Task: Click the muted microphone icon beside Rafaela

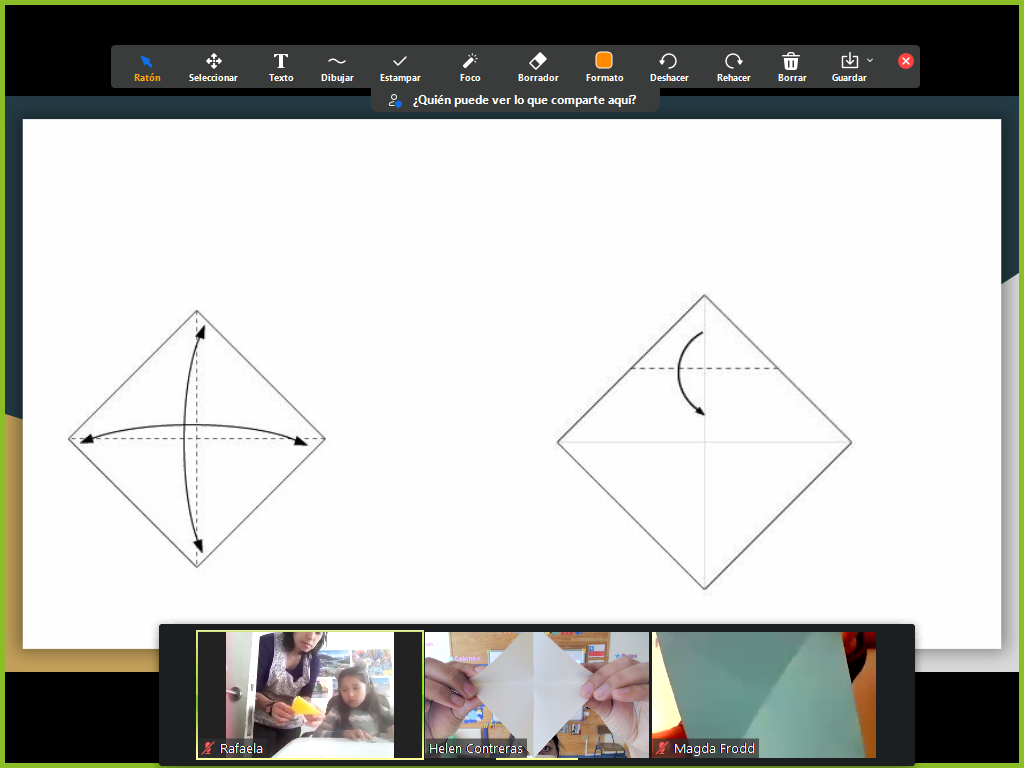Action: tap(209, 748)
